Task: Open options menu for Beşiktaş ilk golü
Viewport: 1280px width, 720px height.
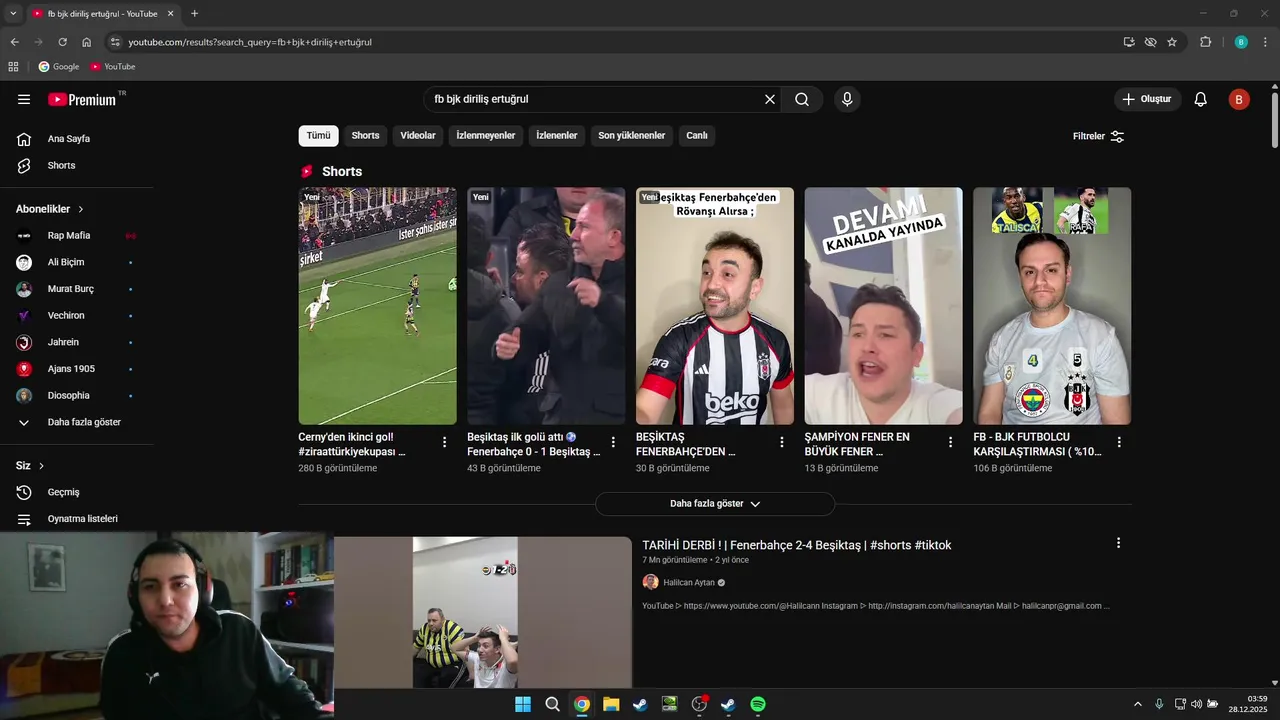Action: click(x=613, y=442)
